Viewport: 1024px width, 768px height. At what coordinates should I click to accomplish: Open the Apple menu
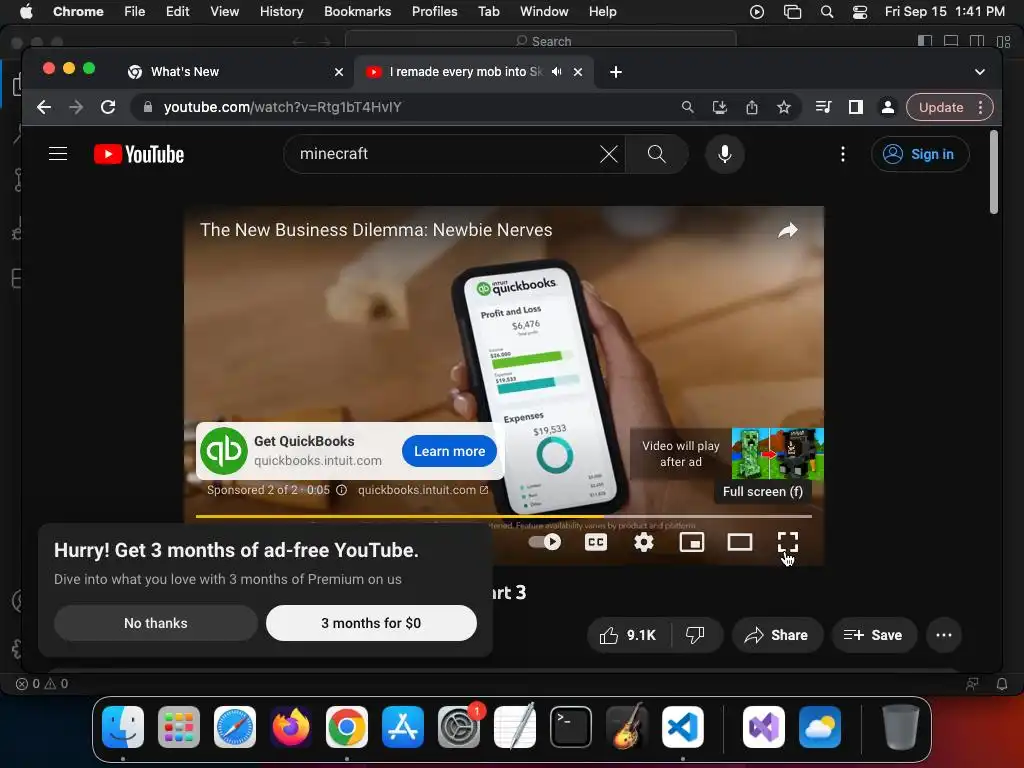coord(26,11)
